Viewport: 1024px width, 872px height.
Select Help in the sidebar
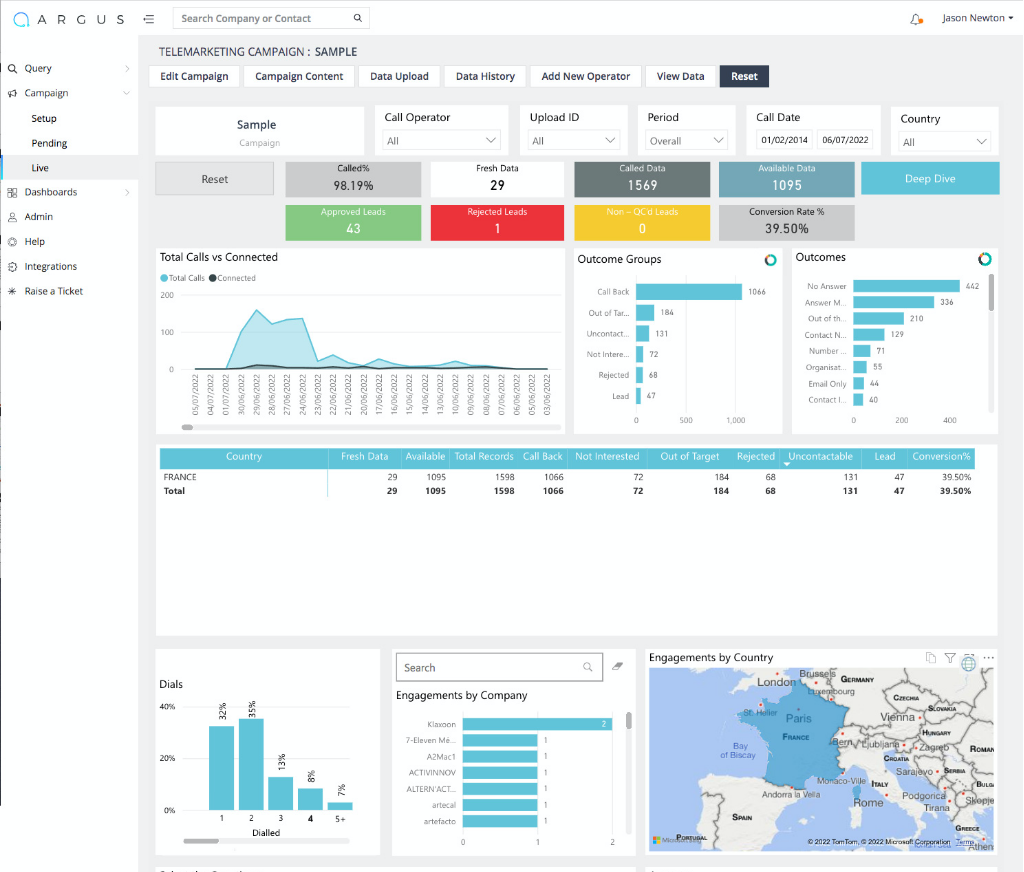tap(35, 242)
